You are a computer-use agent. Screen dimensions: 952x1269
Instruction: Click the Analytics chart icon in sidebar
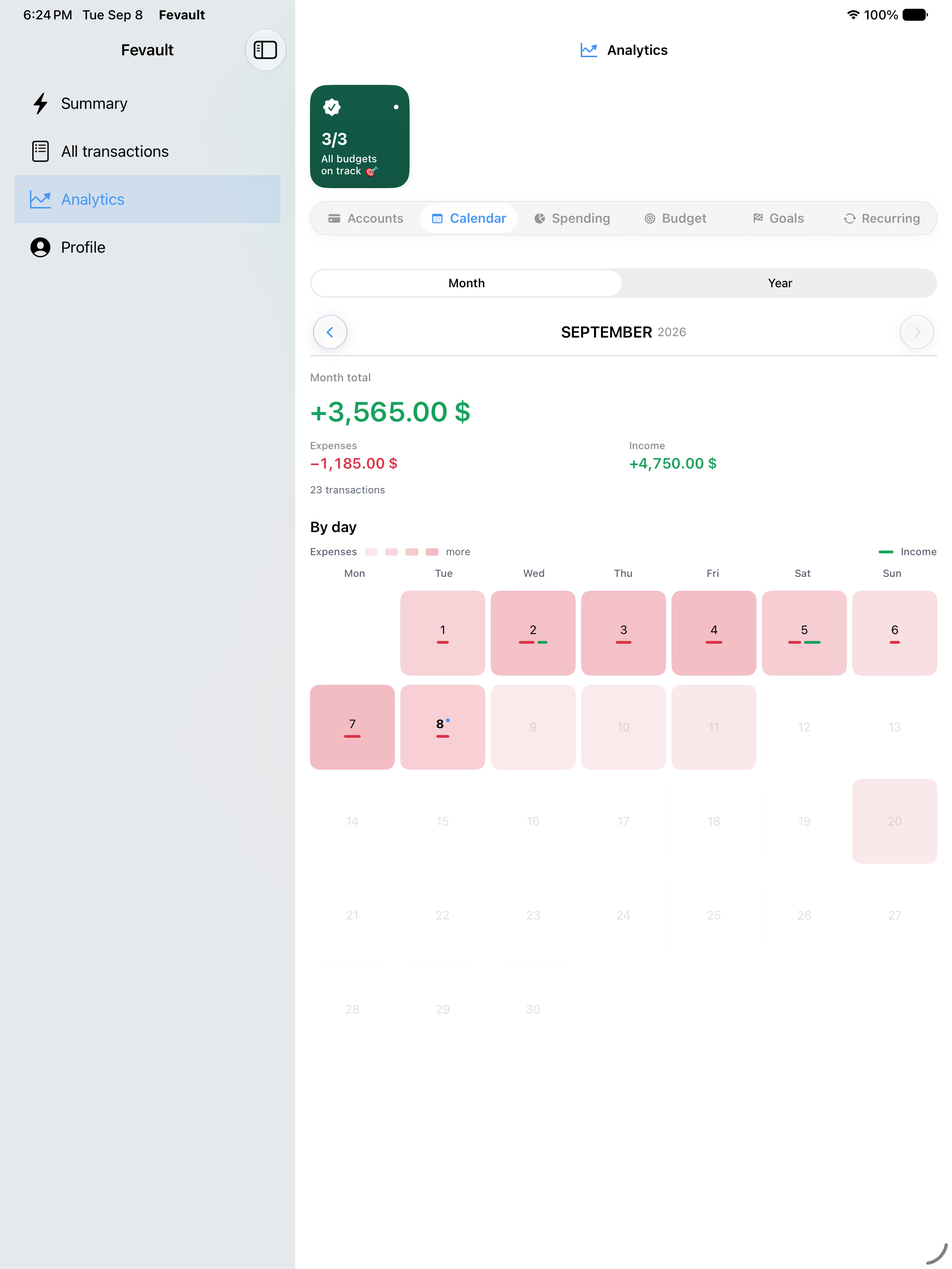point(40,199)
